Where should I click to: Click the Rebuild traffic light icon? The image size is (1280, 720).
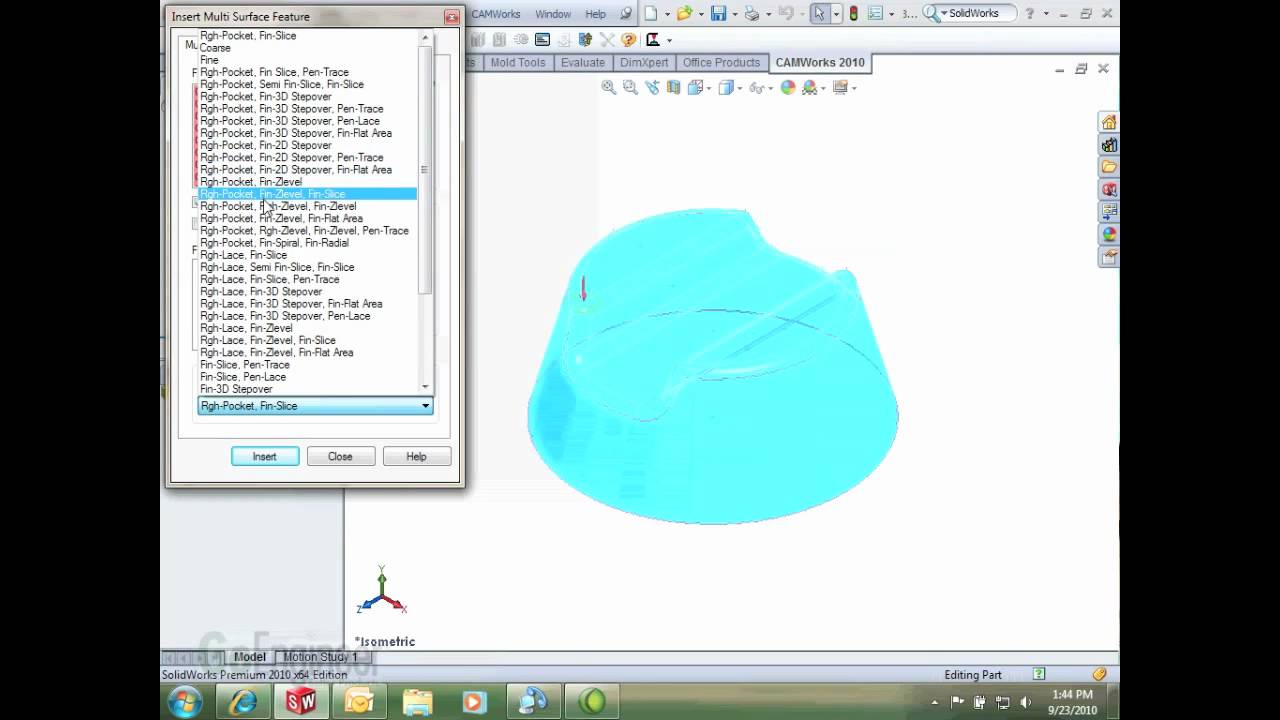[853, 13]
